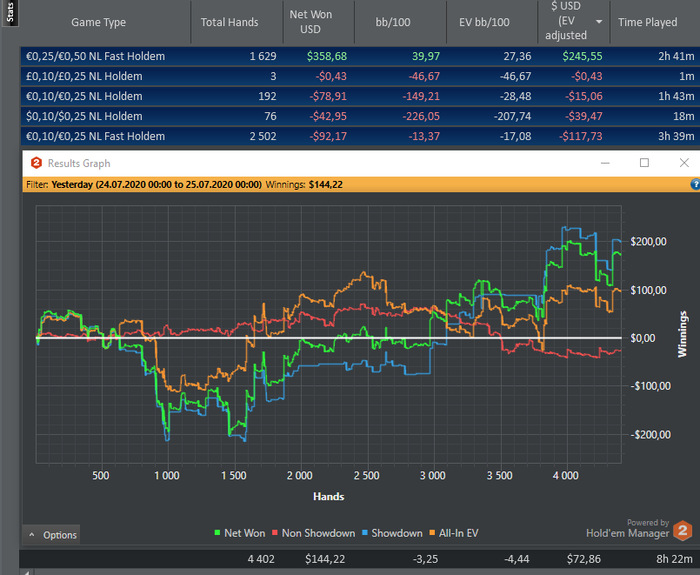700x575 pixels.
Task: Maximize the Results Graph window
Action: (644, 163)
